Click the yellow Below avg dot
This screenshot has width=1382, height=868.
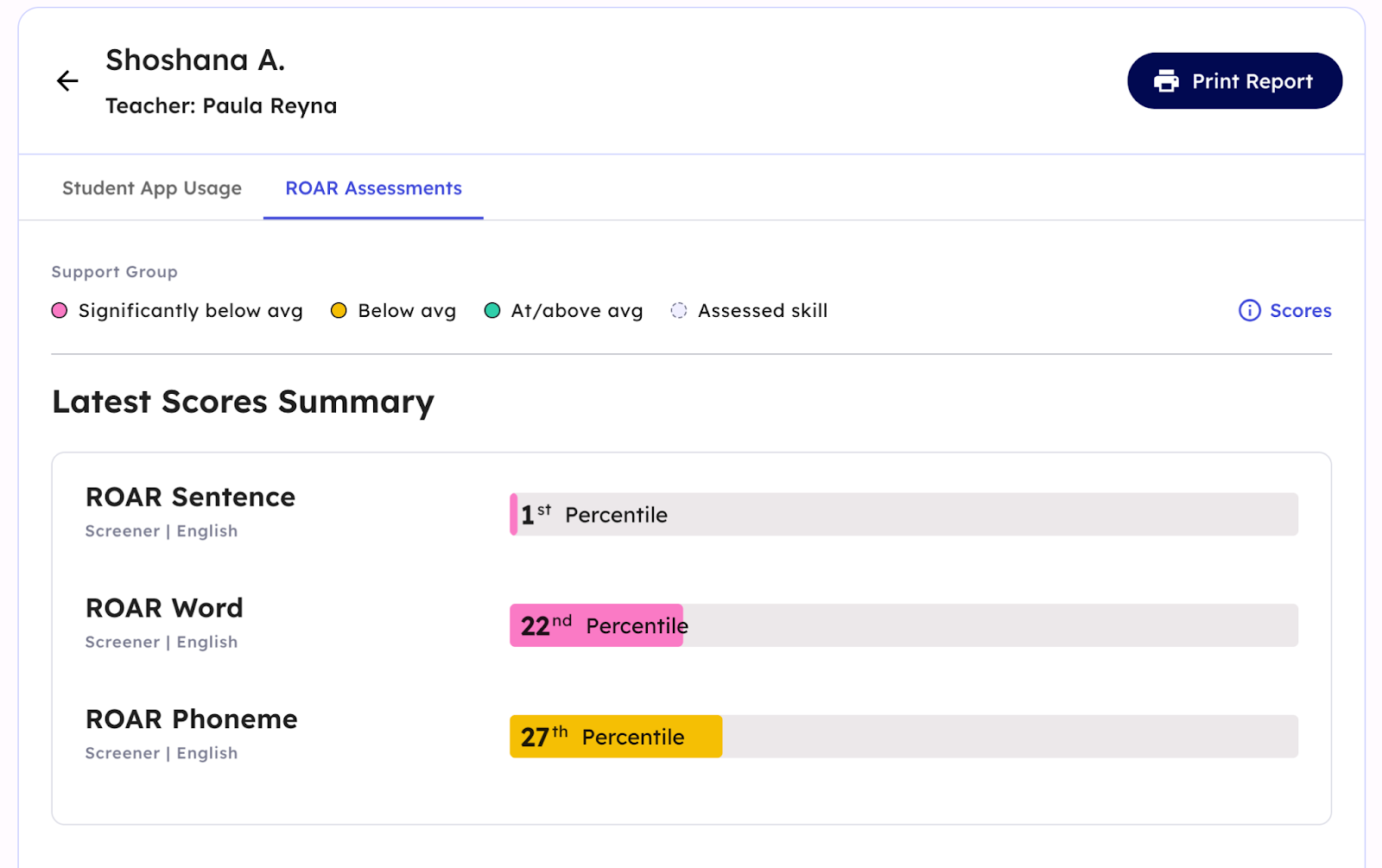pyautogui.click(x=339, y=311)
